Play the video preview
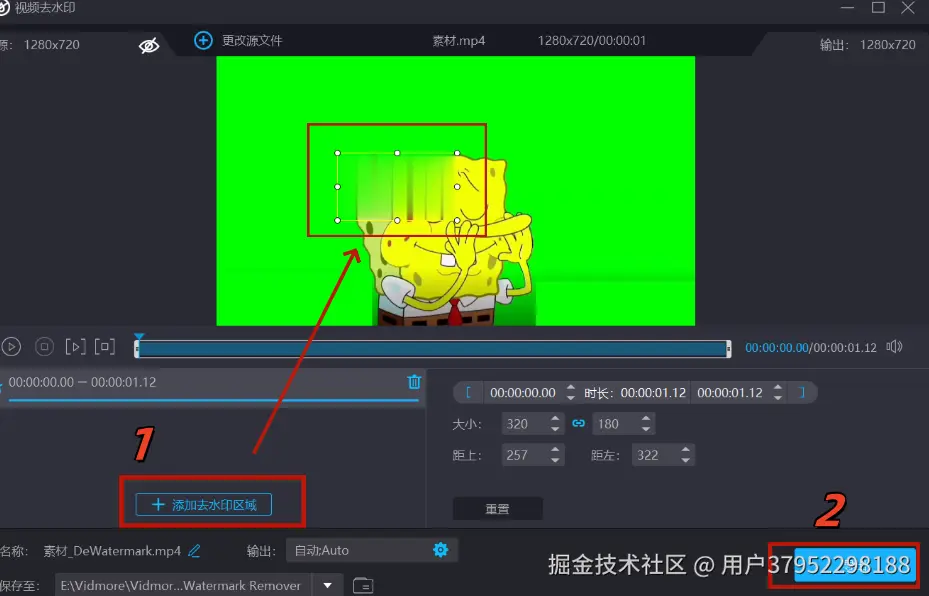Viewport: 929px width, 596px height. [x=11, y=347]
